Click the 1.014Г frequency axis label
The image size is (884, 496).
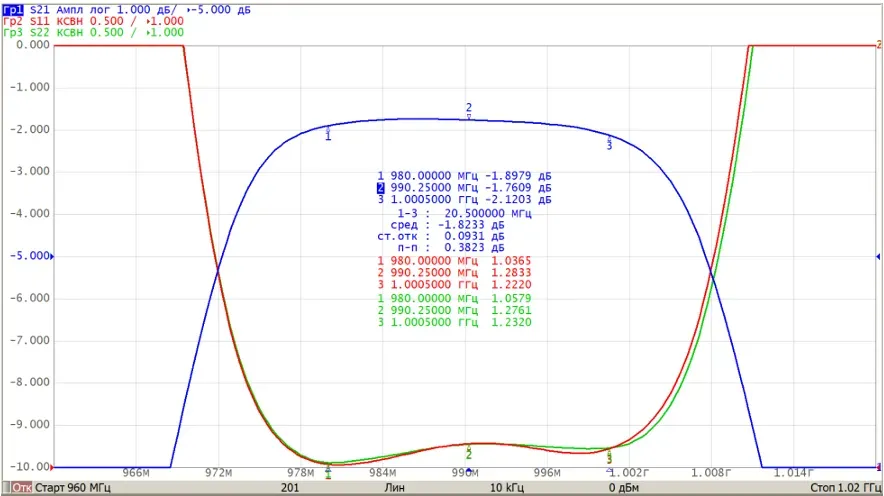(793, 473)
